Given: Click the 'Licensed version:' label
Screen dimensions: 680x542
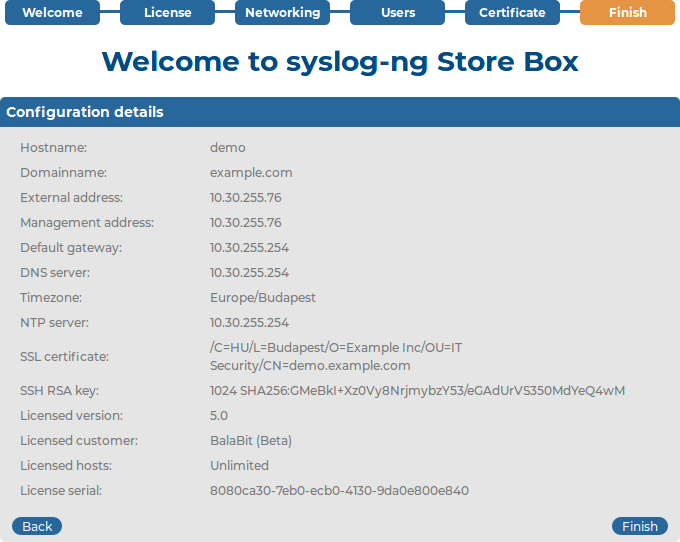Looking at the screenshot, I should pyautogui.click(x=72, y=415).
